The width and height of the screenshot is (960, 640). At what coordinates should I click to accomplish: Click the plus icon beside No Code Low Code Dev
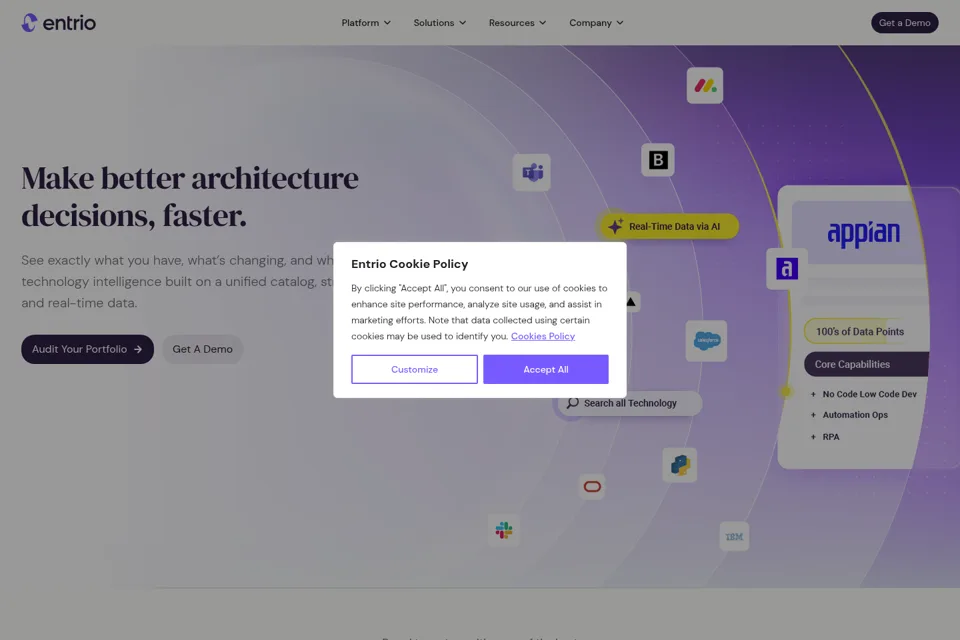813,394
